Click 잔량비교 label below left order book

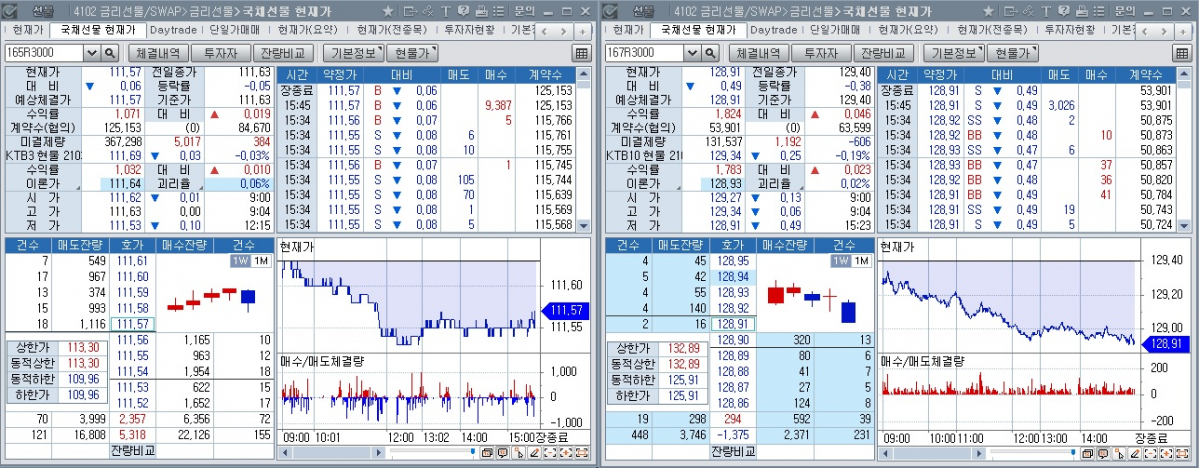pos(132,450)
